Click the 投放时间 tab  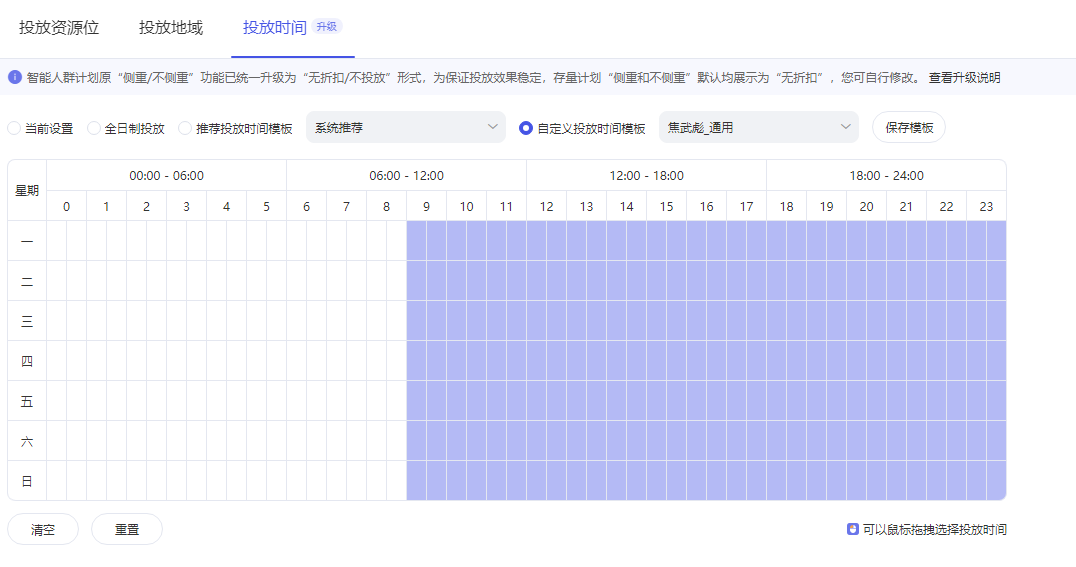pos(275,28)
